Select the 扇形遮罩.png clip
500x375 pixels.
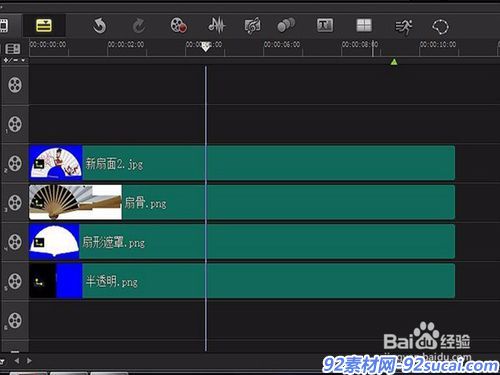(x=242, y=242)
